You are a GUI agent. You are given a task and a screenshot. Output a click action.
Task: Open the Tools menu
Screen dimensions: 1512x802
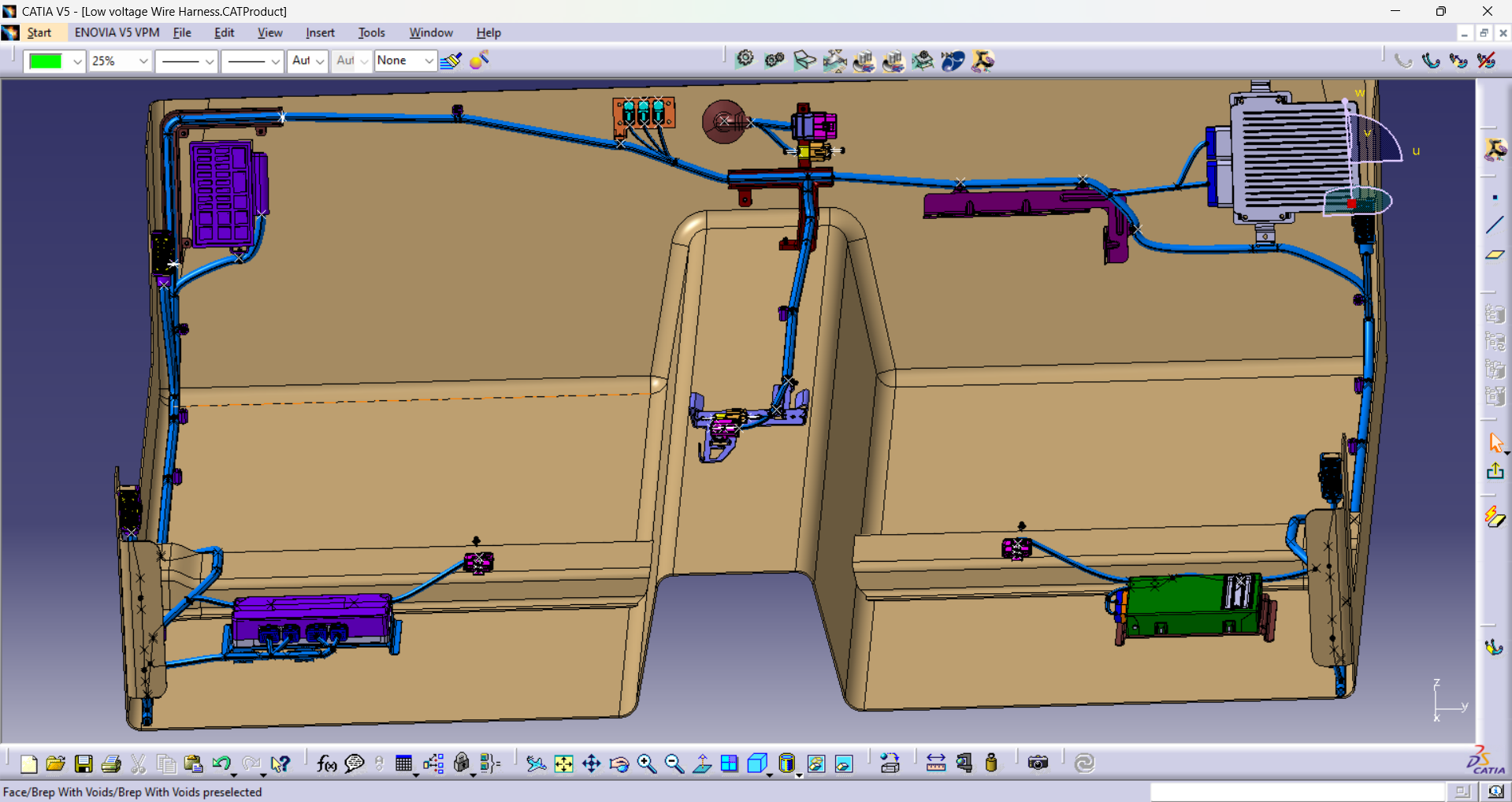371,32
